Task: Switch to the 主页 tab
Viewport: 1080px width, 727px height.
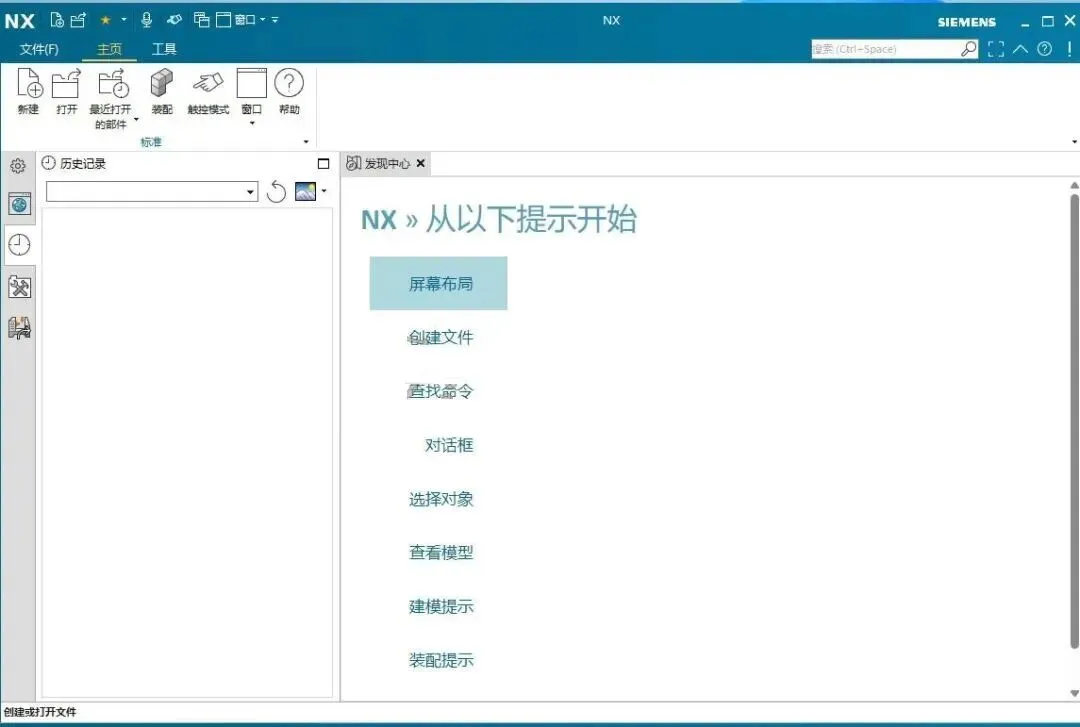Action: (x=109, y=49)
